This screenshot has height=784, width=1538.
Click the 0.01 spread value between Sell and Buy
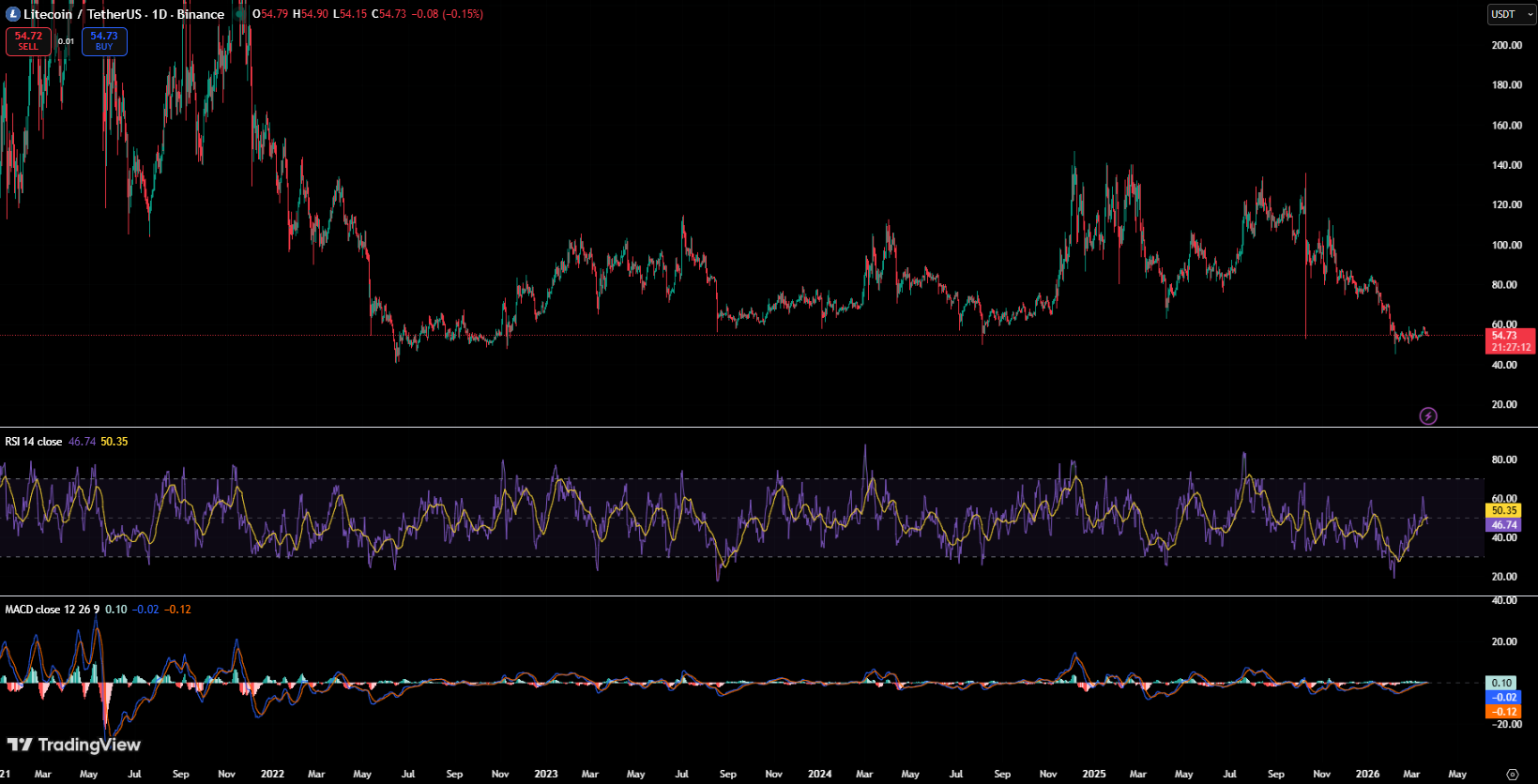click(x=66, y=41)
